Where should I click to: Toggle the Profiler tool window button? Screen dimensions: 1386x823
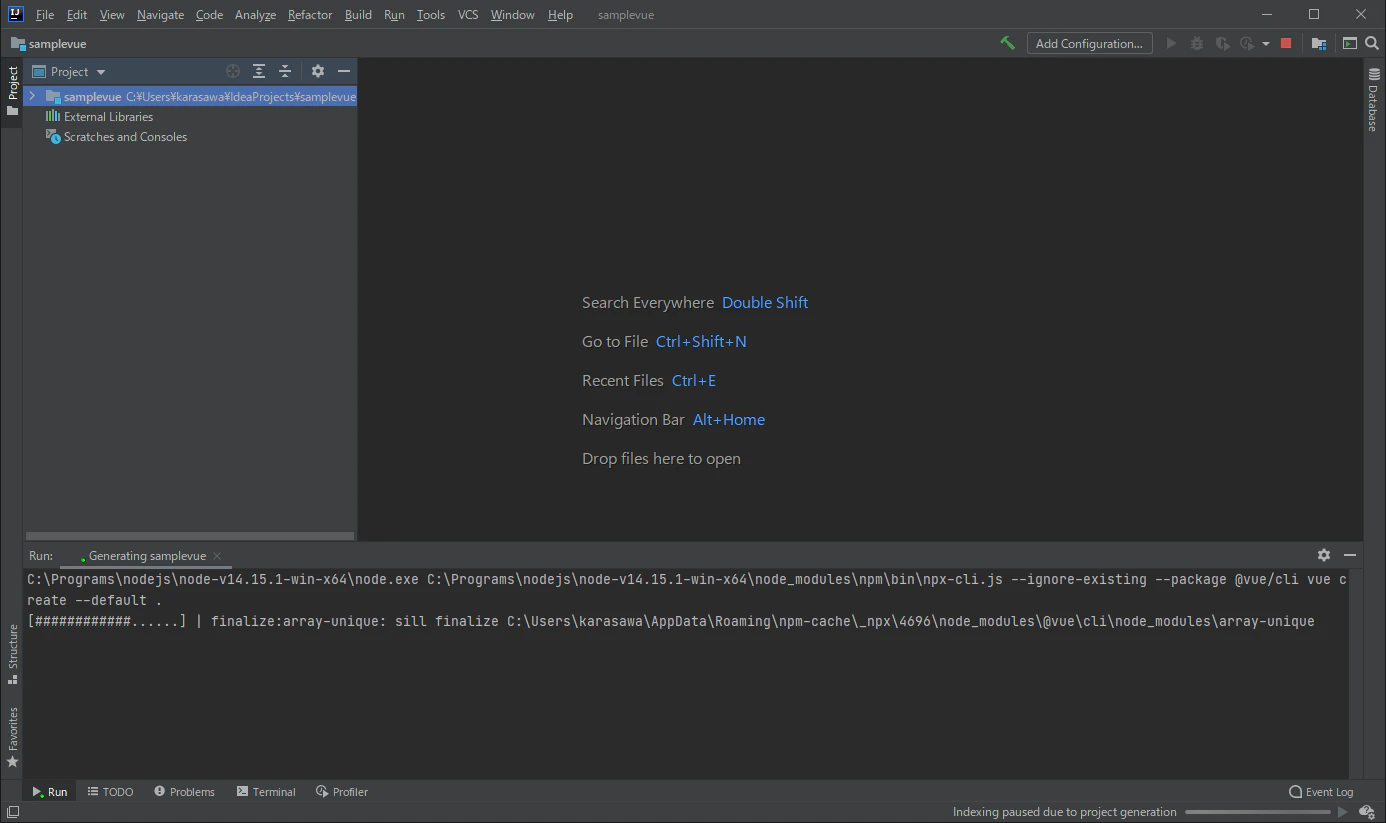[342, 791]
